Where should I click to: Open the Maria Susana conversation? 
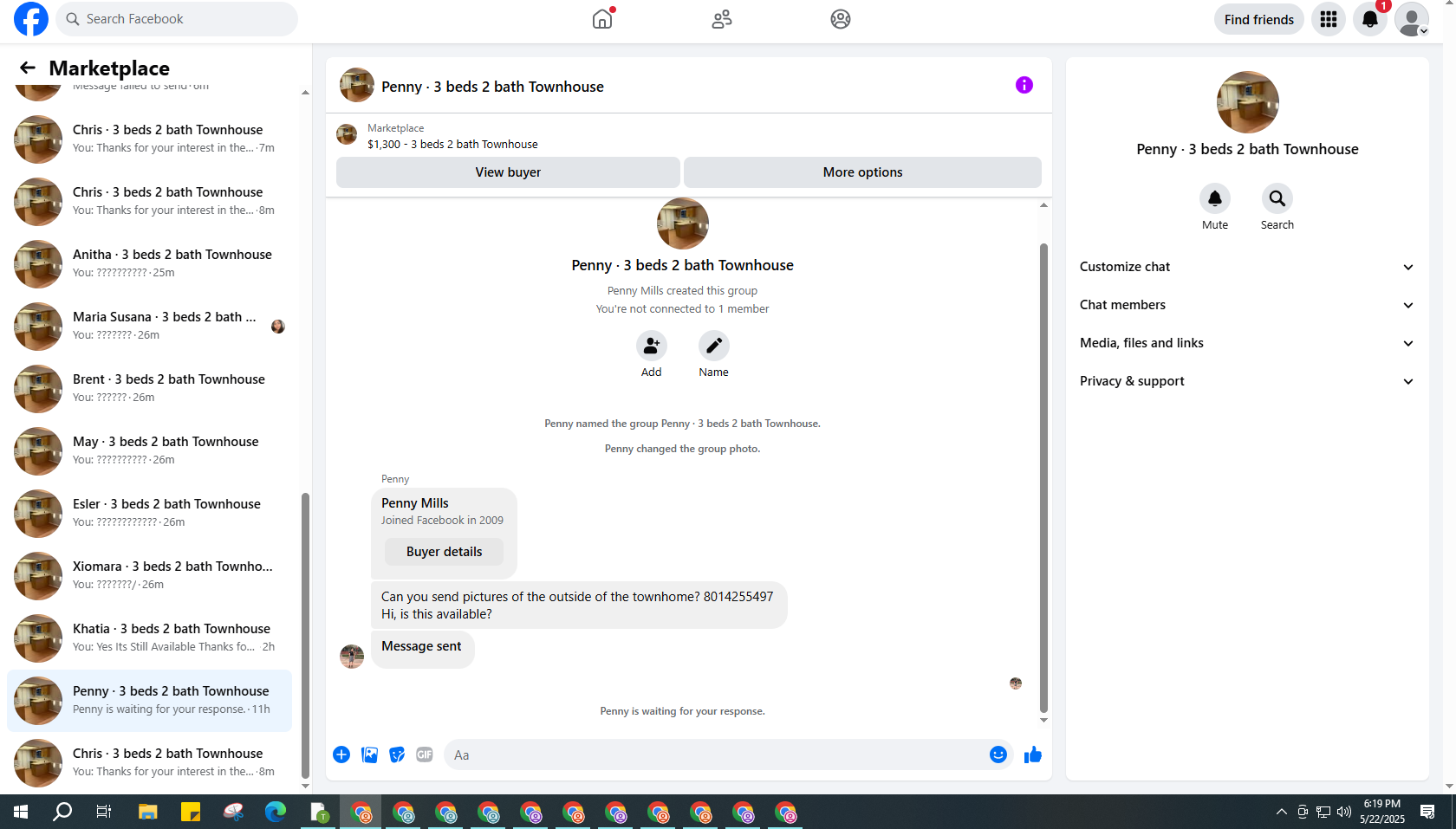coord(150,326)
